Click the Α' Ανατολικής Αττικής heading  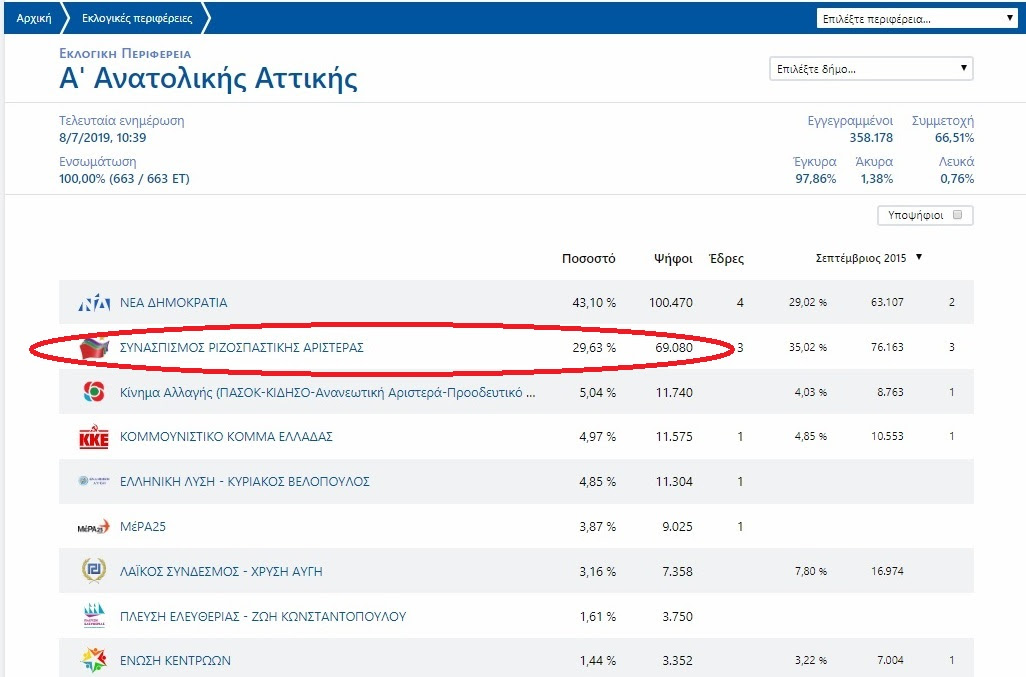[208, 78]
